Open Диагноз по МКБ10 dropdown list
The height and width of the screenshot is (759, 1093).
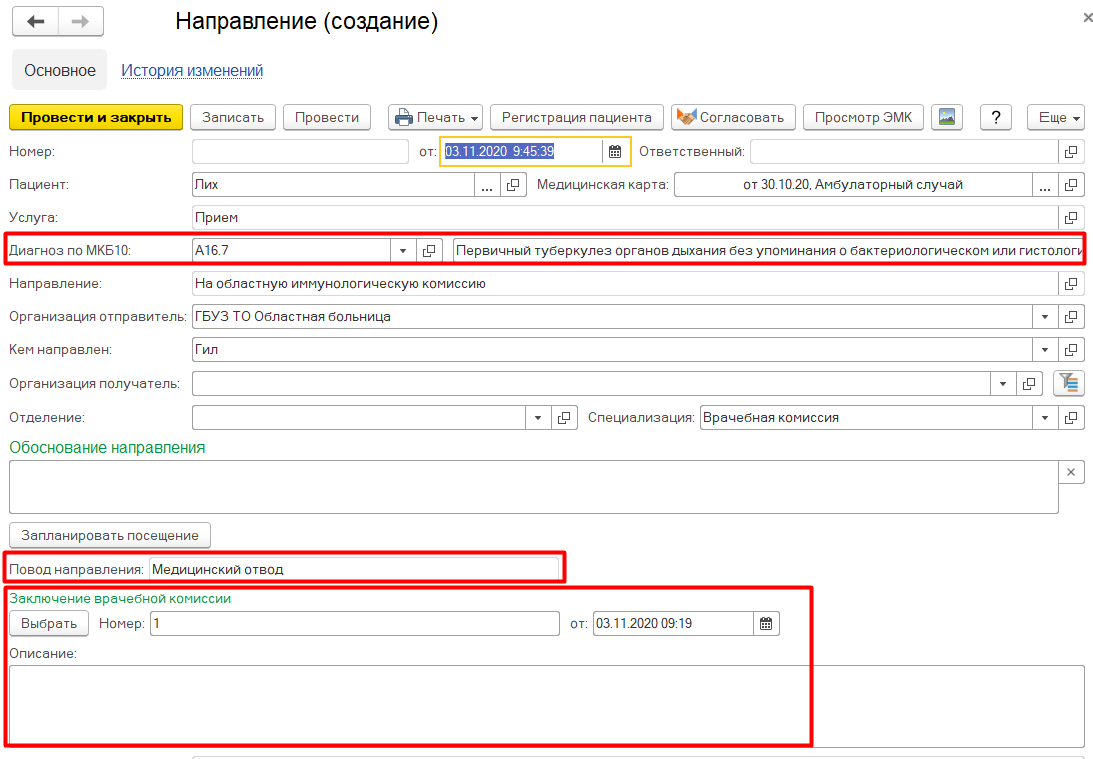click(x=403, y=251)
